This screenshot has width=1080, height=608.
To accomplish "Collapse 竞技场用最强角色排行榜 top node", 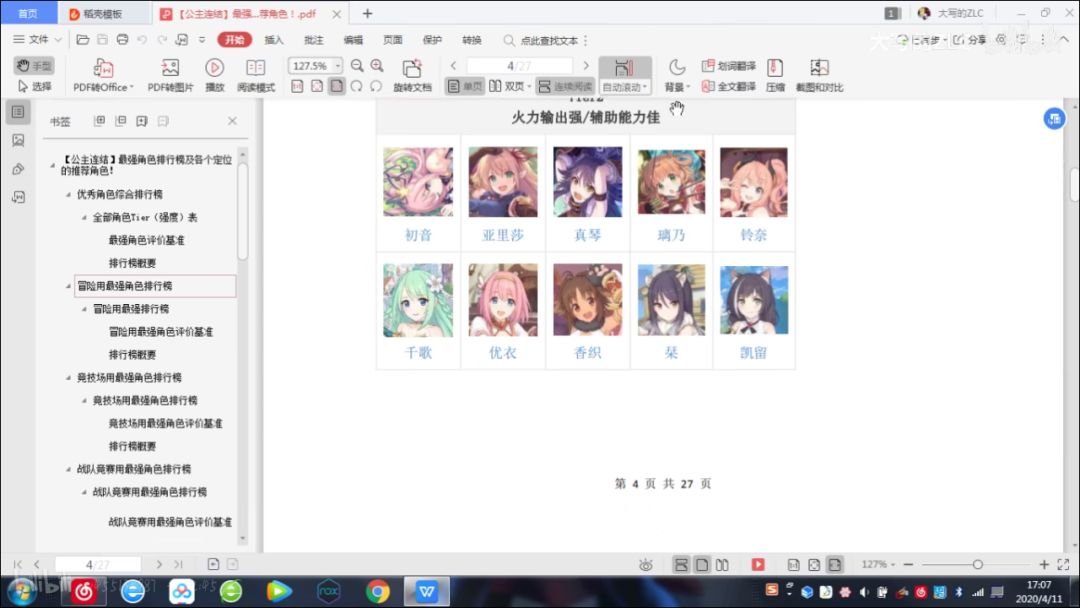I will click(68, 377).
